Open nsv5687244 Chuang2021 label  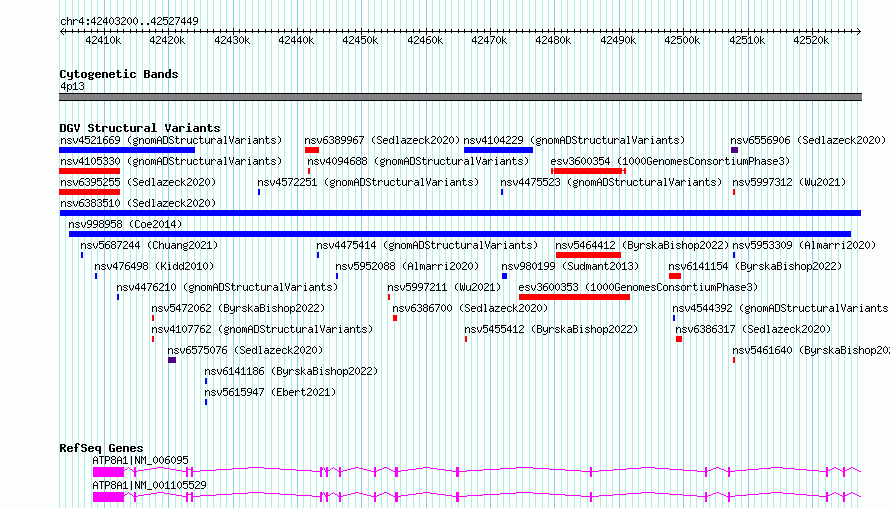[x=149, y=245]
